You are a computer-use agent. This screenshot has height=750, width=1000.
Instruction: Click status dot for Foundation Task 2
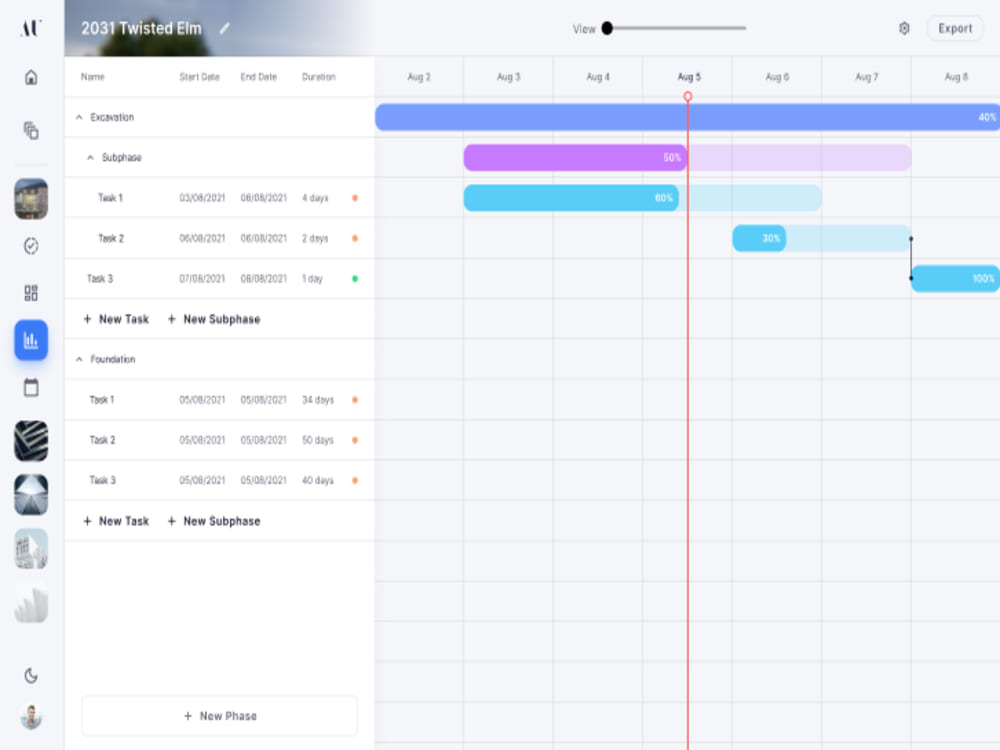tap(355, 440)
